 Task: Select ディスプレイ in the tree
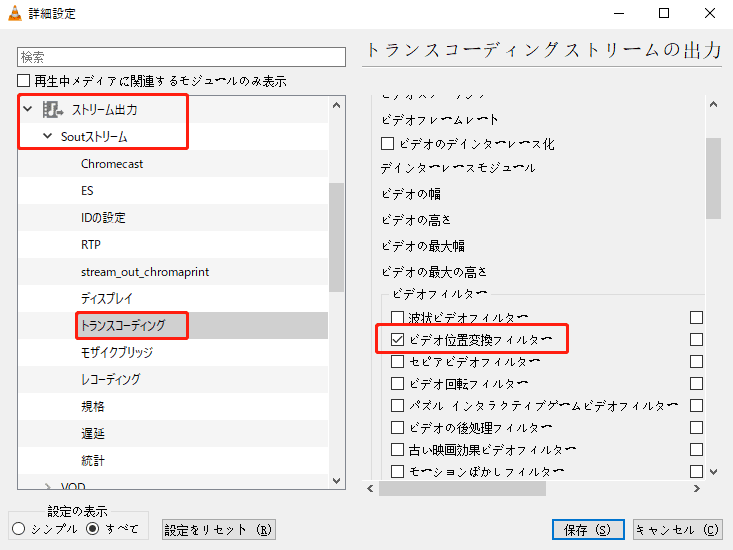(x=107, y=298)
